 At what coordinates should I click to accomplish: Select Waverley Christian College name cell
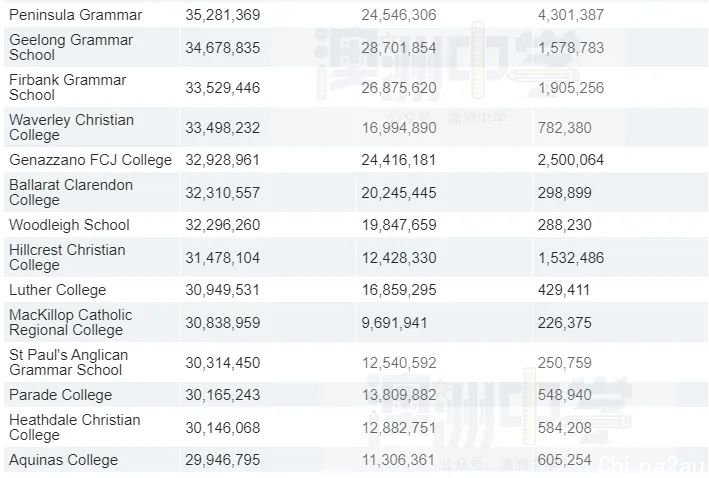tap(71, 128)
